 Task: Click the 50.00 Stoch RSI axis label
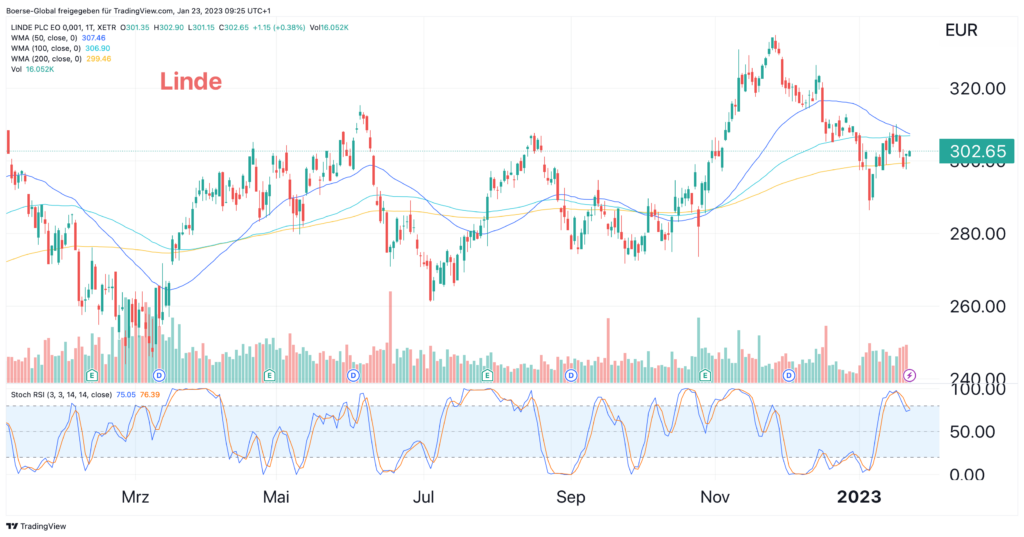click(x=972, y=432)
